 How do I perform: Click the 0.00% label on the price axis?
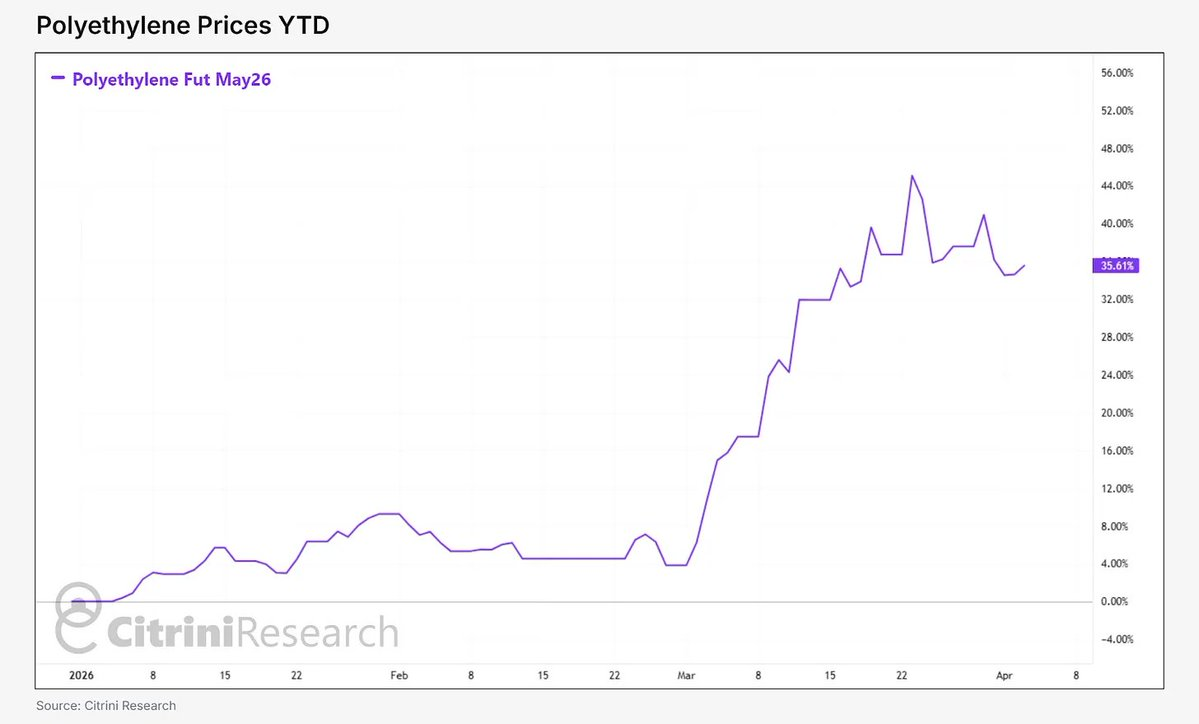[x=1118, y=602]
